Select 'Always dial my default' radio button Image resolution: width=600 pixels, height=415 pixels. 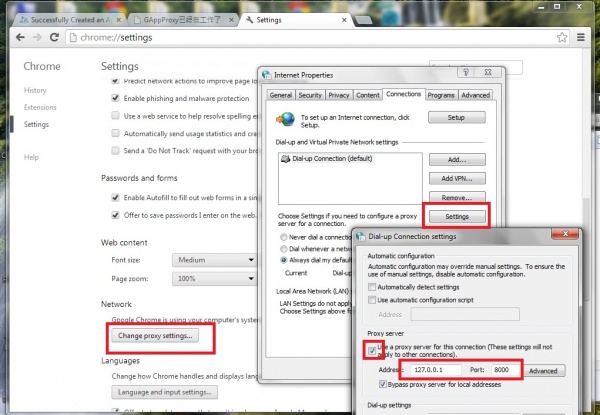pos(284,260)
